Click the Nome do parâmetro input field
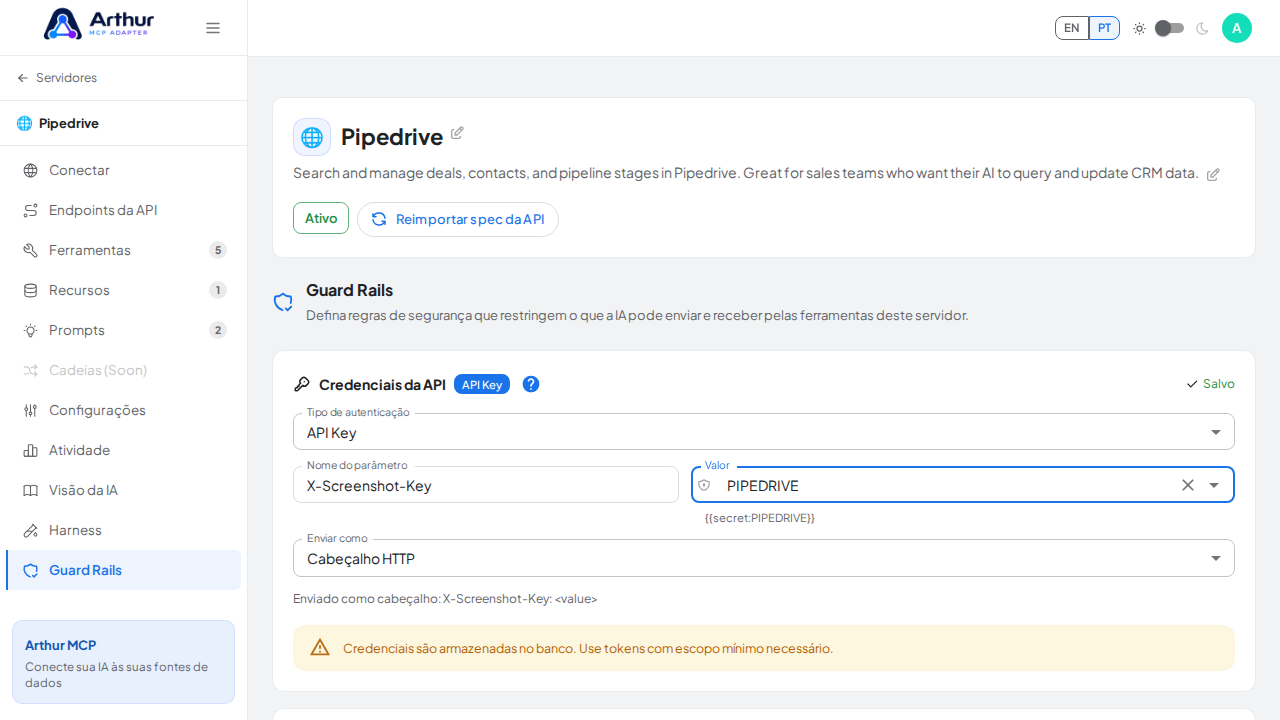The height and width of the screenshot is (720, 1280). click(486, 485)
